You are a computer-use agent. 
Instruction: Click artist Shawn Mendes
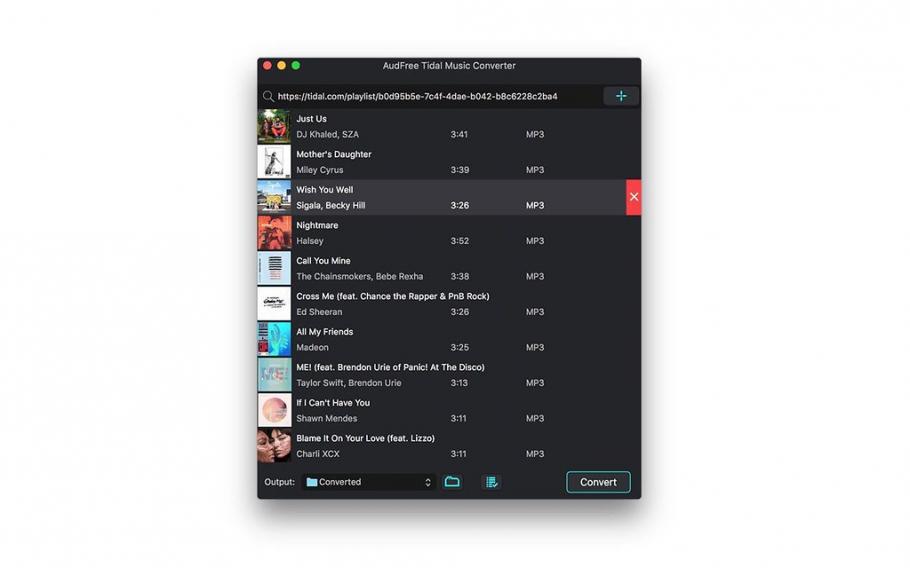pyautogui.click(x=327, y=418)
